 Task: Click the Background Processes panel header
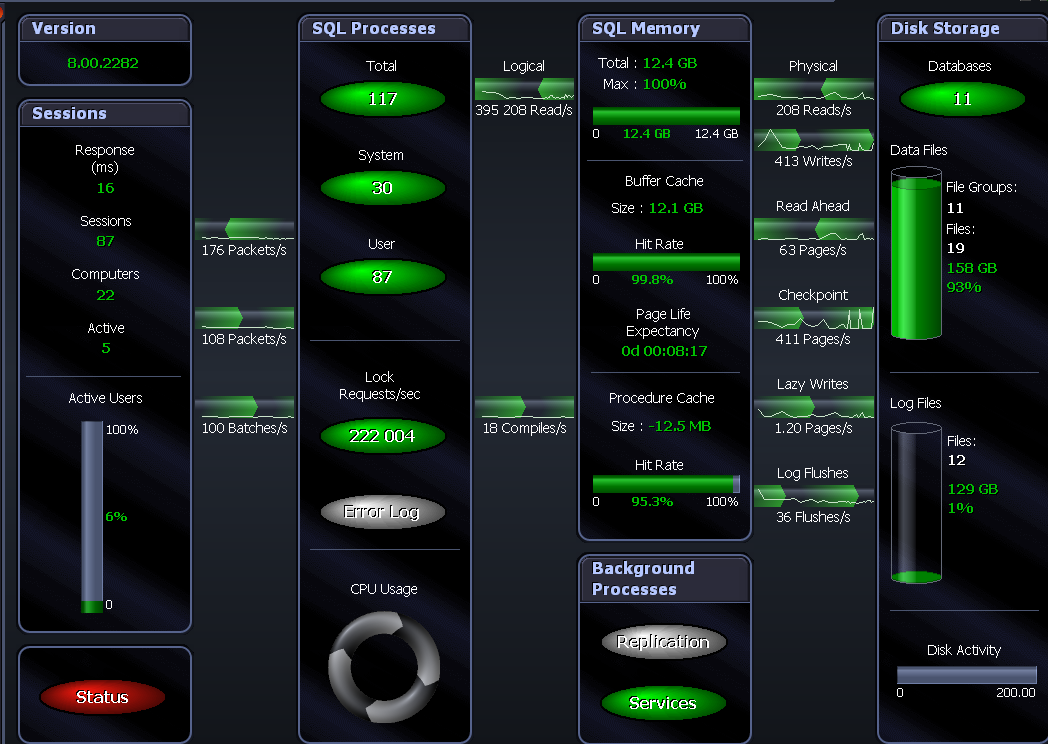click(x=665, y=579)
